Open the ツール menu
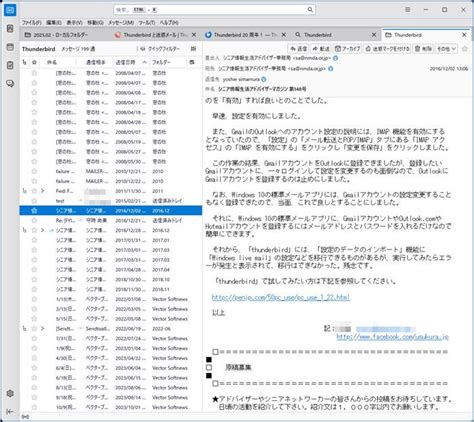Screen dimensions: 474x422 pyautogui.click(x=147, y=23)
